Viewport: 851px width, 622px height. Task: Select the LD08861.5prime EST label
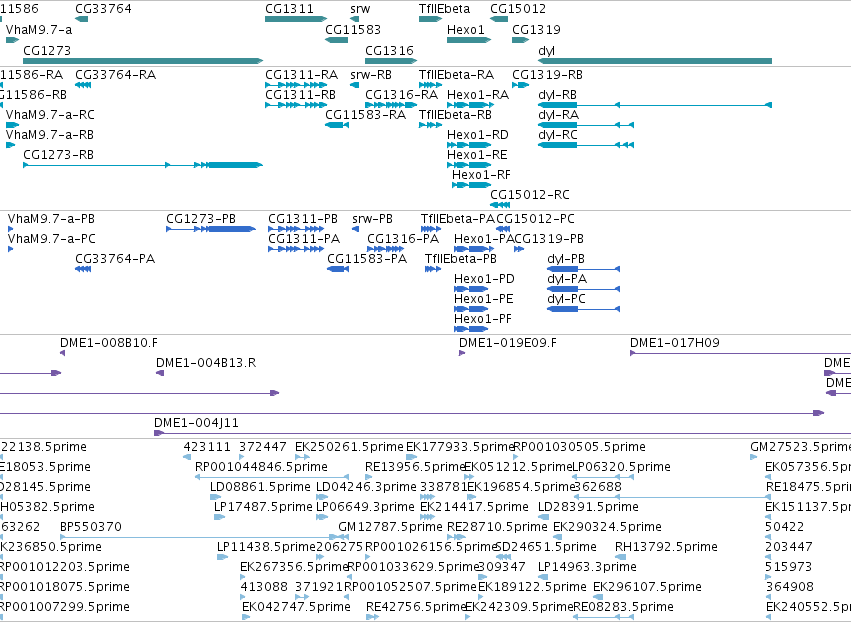pyautogui.click(x=260, y=486)
